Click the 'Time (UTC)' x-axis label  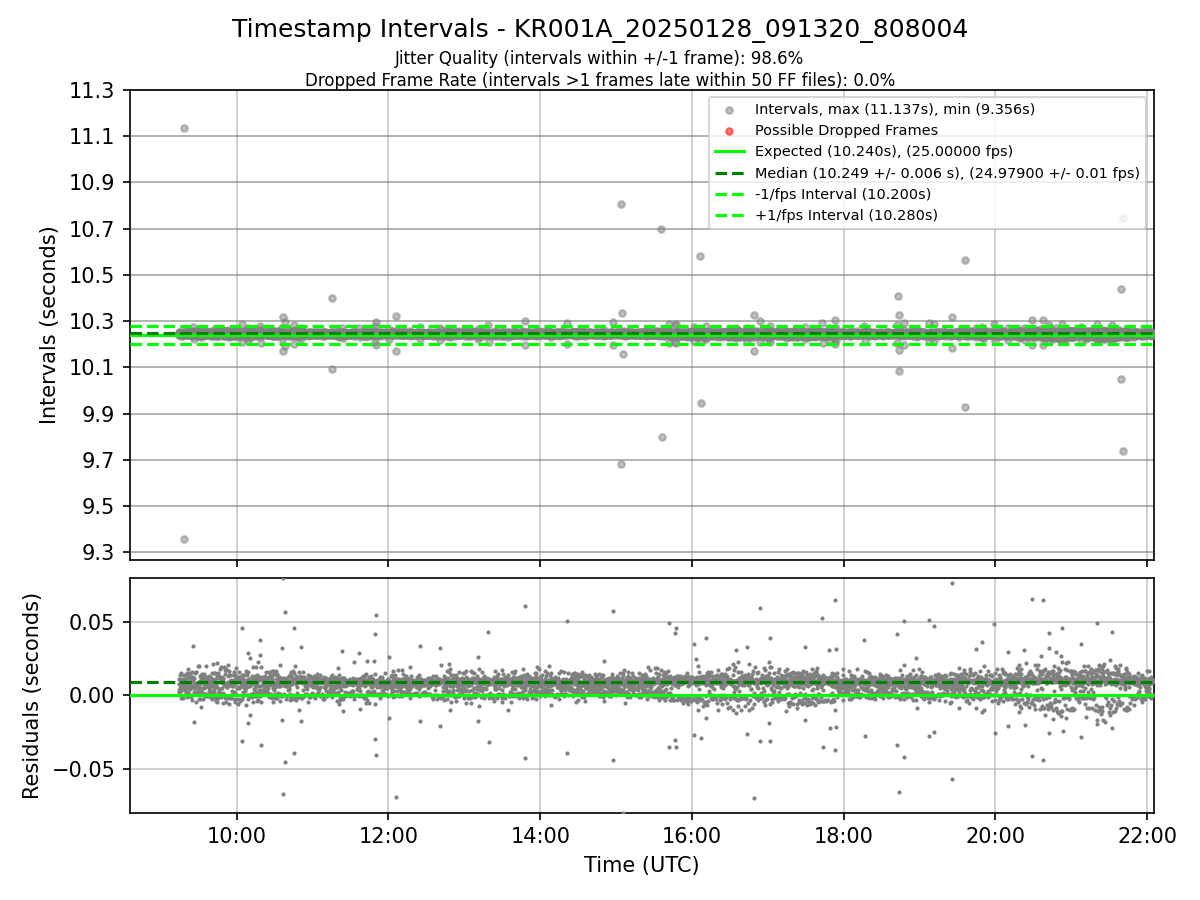pyautogui.click(x=641, y=865)
